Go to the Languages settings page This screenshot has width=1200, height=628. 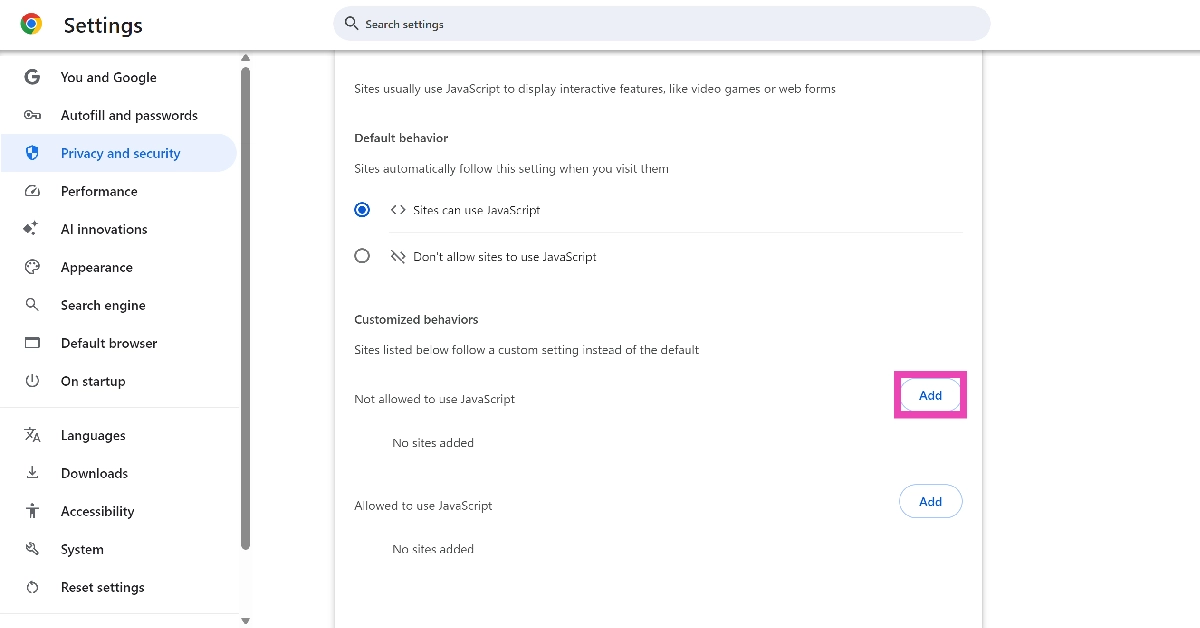tap(93, 435)
